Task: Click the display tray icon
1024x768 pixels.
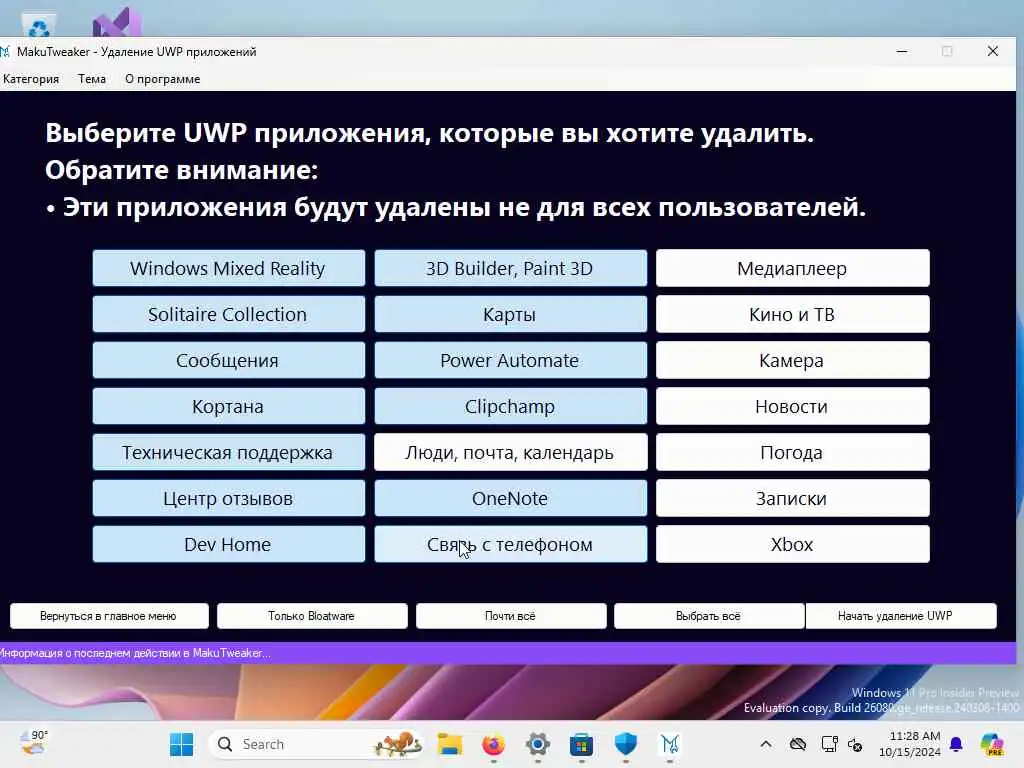Action: [x=829, y=744]
